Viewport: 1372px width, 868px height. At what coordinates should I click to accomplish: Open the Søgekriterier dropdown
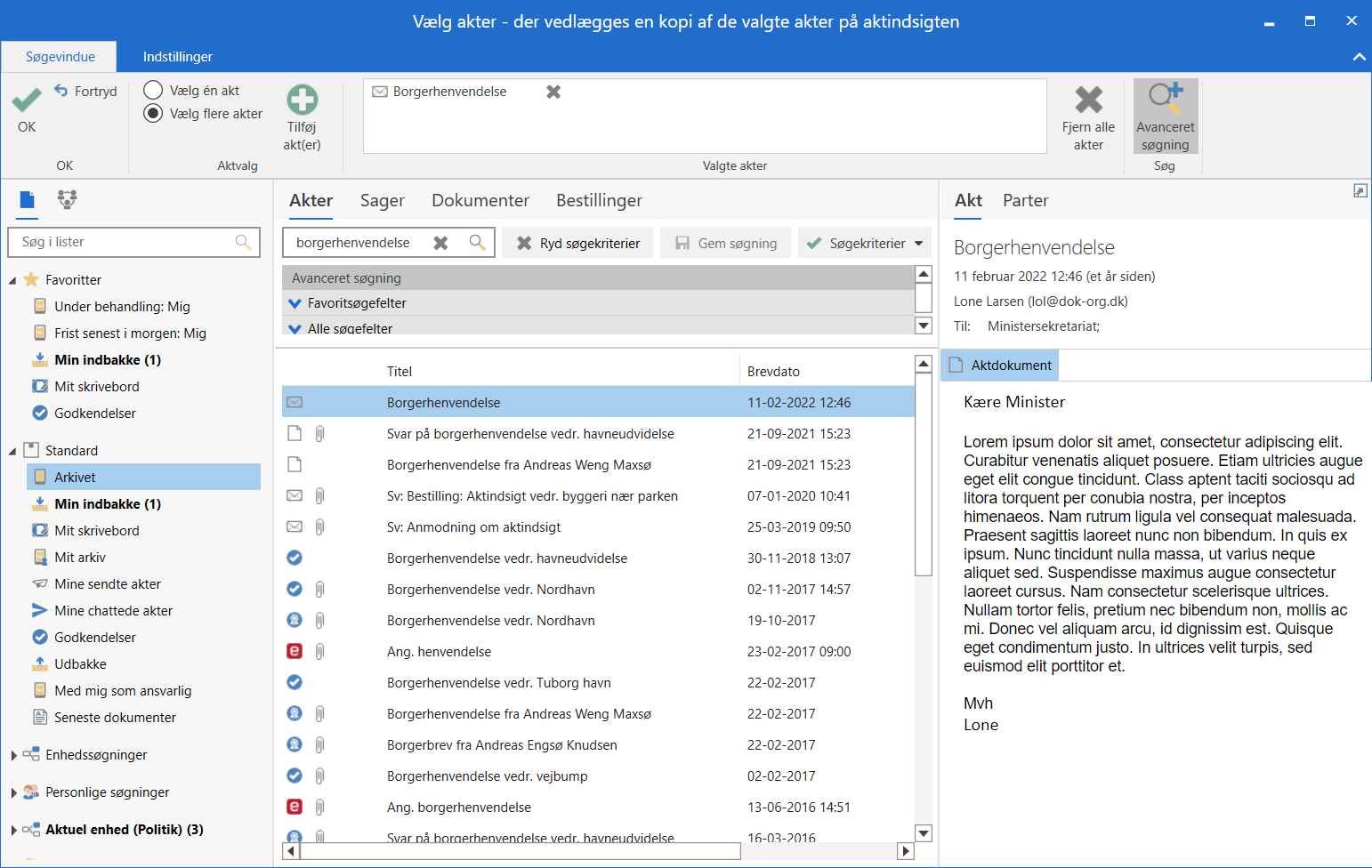pyautogui.click(x=865, y=243)
